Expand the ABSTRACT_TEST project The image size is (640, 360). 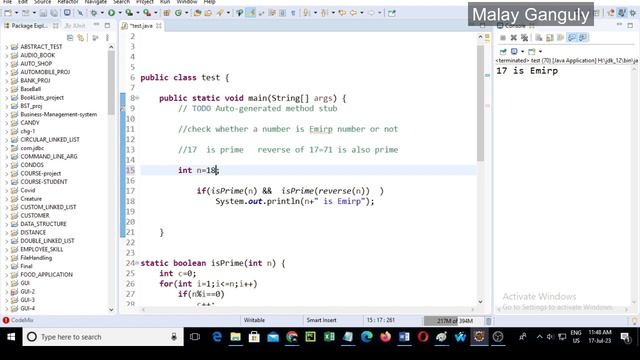tap(6, 47)
